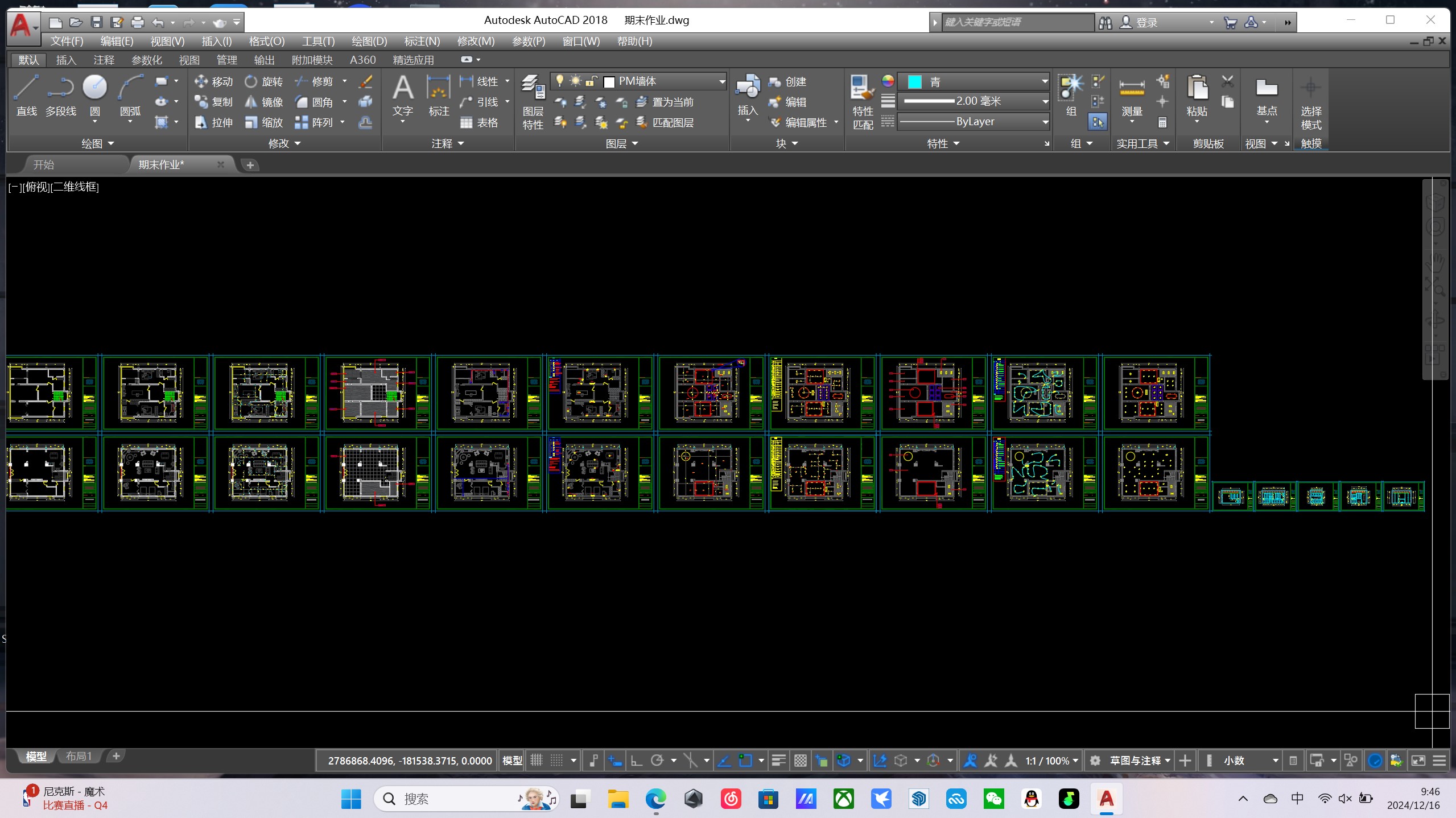Click the 布局1 layout tab
The height and width of the screenshot is (818, 1456).
pos(79,756)
